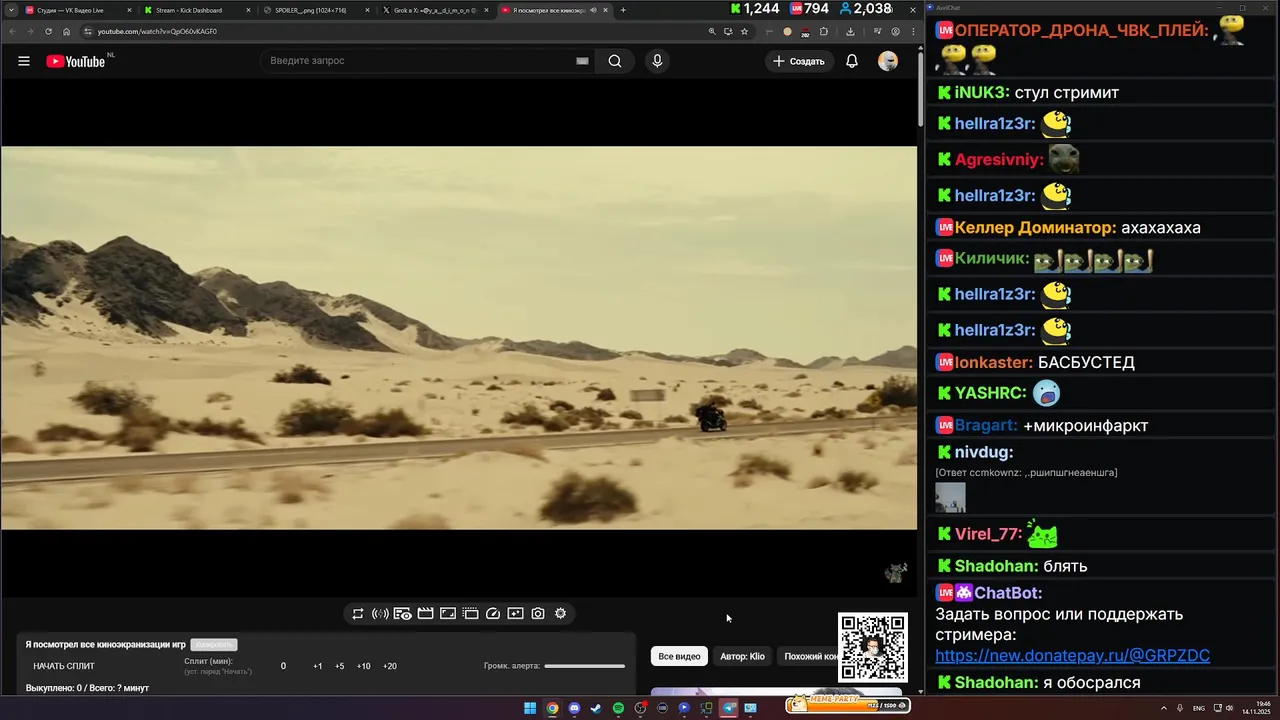This screenshot has width=1280, height=720.
Task: Open browser zoom magnifier icon in address bar
Action: (x=712, y=31)
